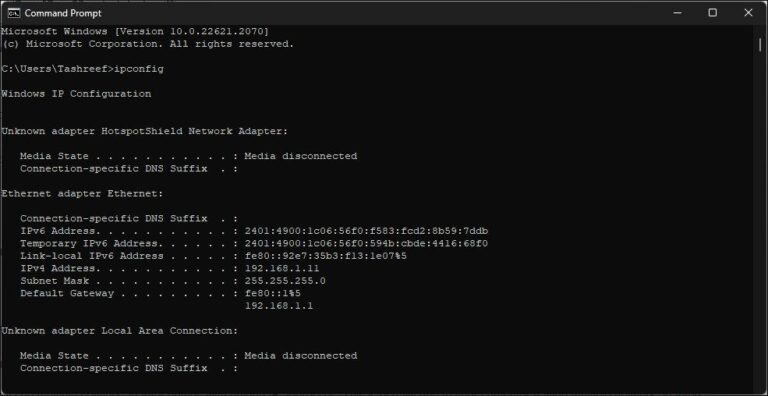The width and height of the screenshot is (768, 396).
Task: Click the HotspotShield Network Adapter heading line
Action: point(144,131)
